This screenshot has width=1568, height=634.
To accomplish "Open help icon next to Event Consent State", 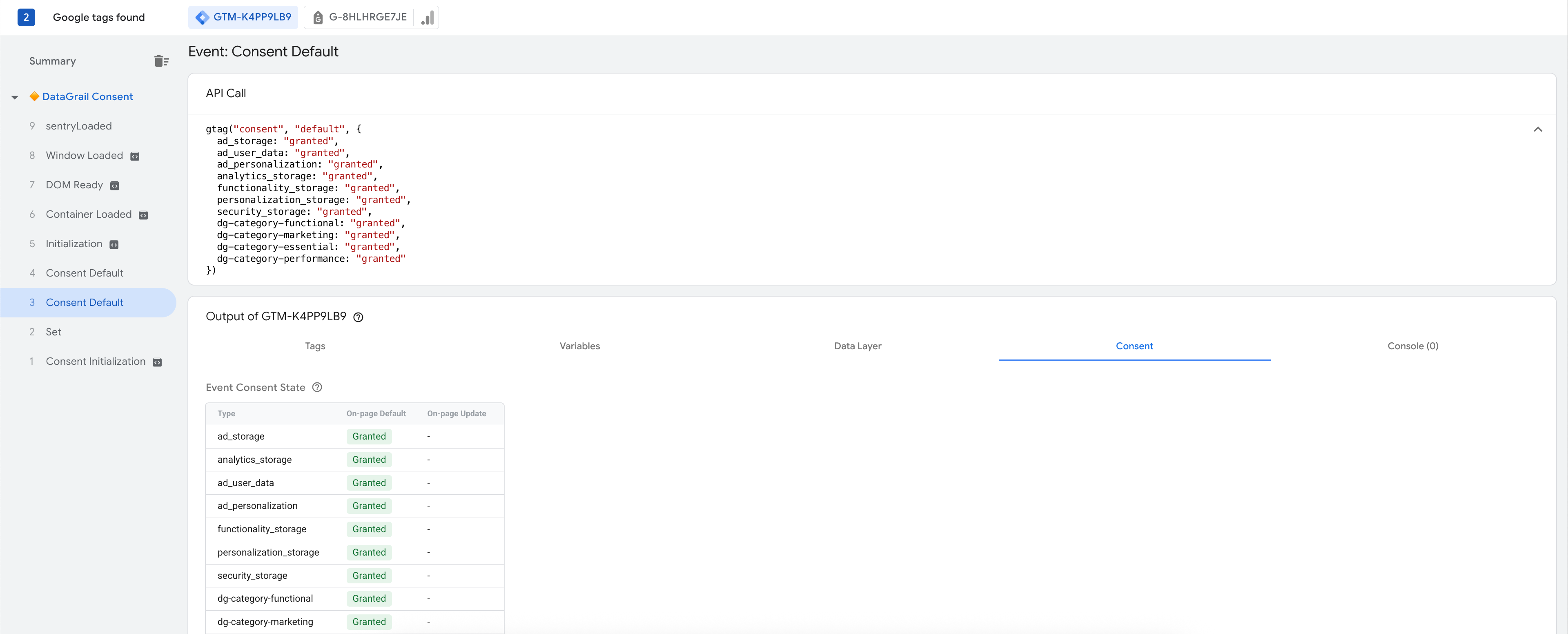I will [x=317, y=387].
